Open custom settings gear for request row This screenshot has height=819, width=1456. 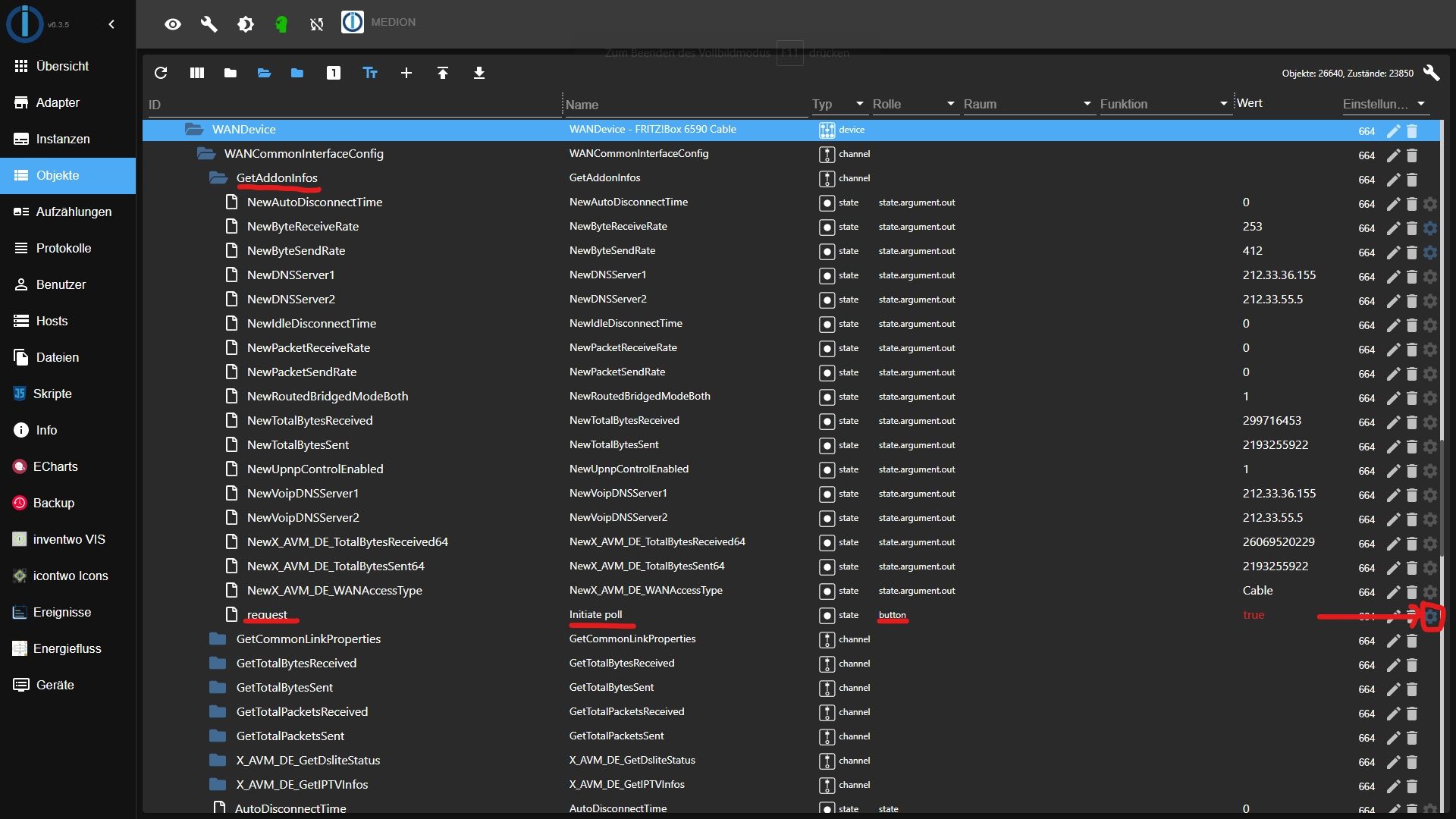[x=1431, y=617]
